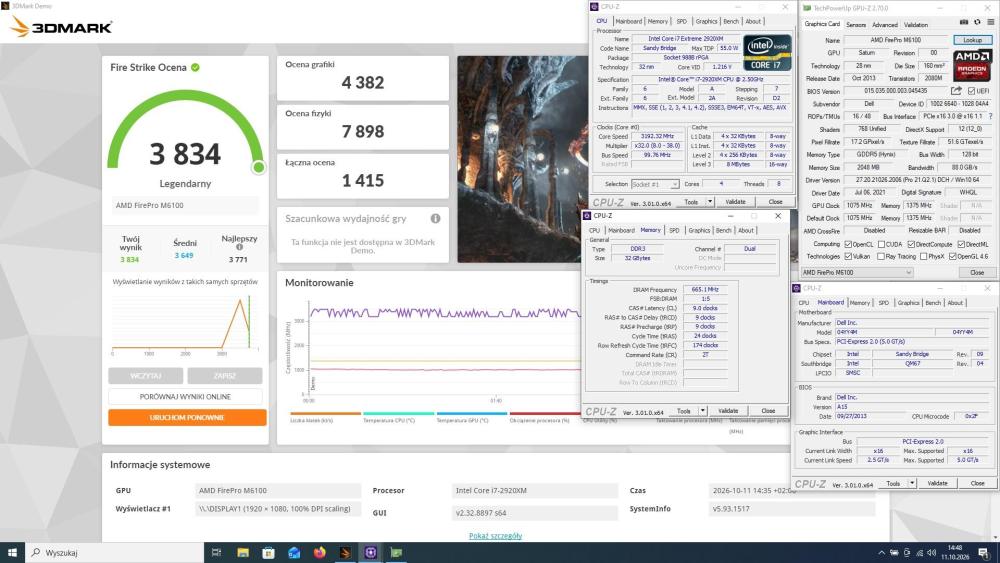Open the GPU-Z hamburger menu icon
This screenshot has height=563, width=1000.
990,22
